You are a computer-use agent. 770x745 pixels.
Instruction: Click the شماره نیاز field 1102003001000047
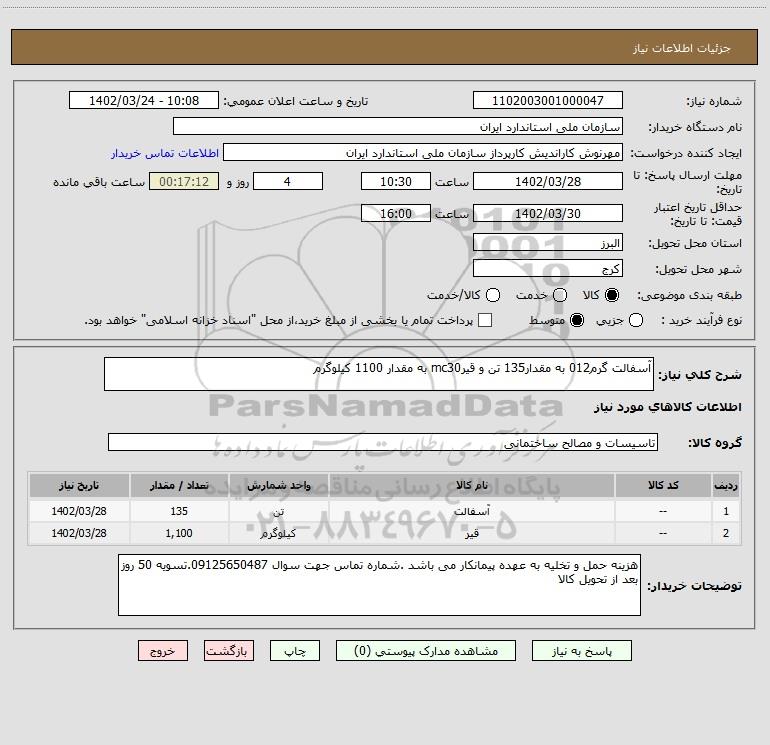click(548, 101)
